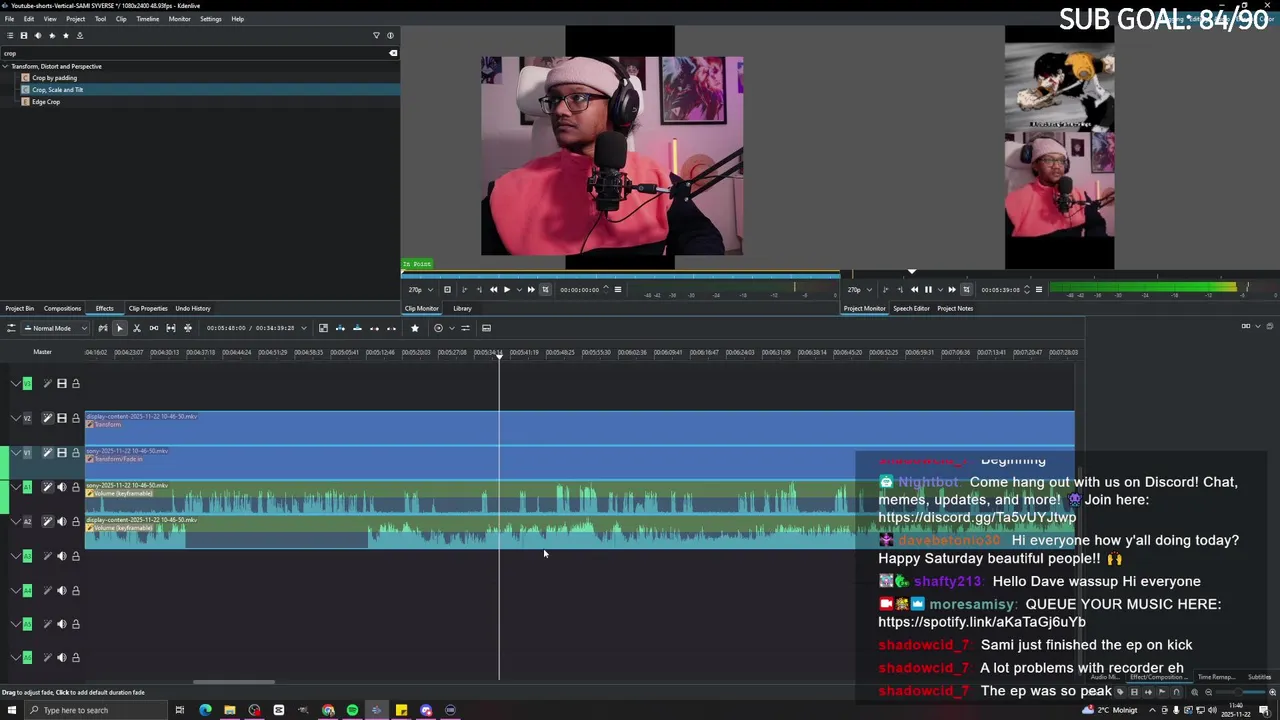Hide video track V2 with filmstrip icon
Image resolution: width=1280 pixels, height=720 pixels.
[61, 418]
